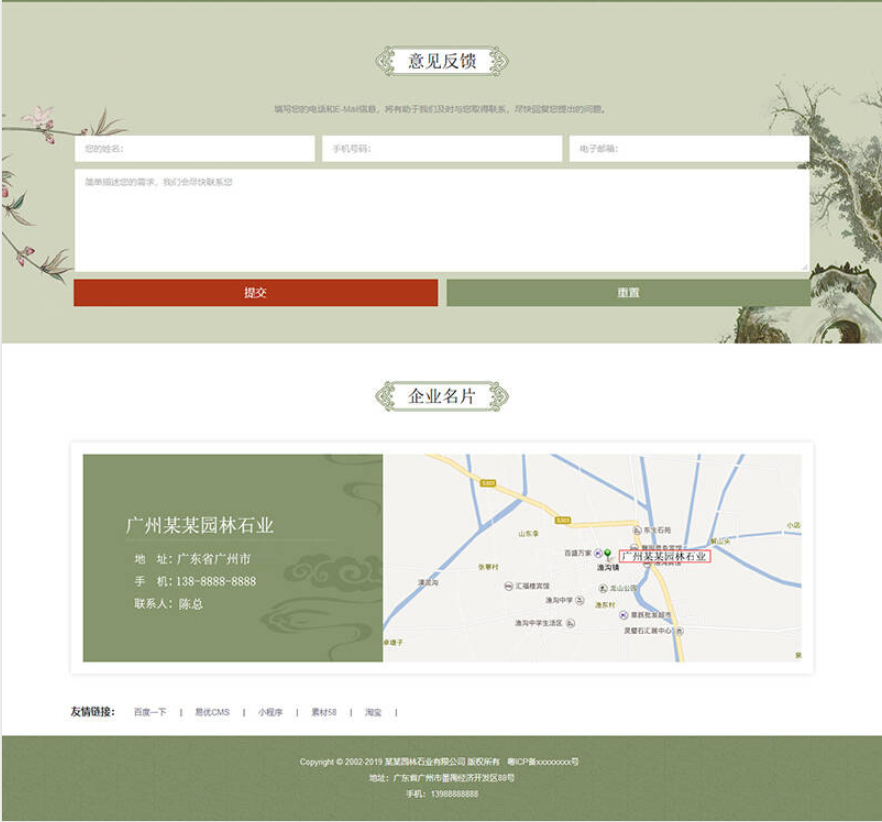Open the 百度一下 friendly link

150,713
